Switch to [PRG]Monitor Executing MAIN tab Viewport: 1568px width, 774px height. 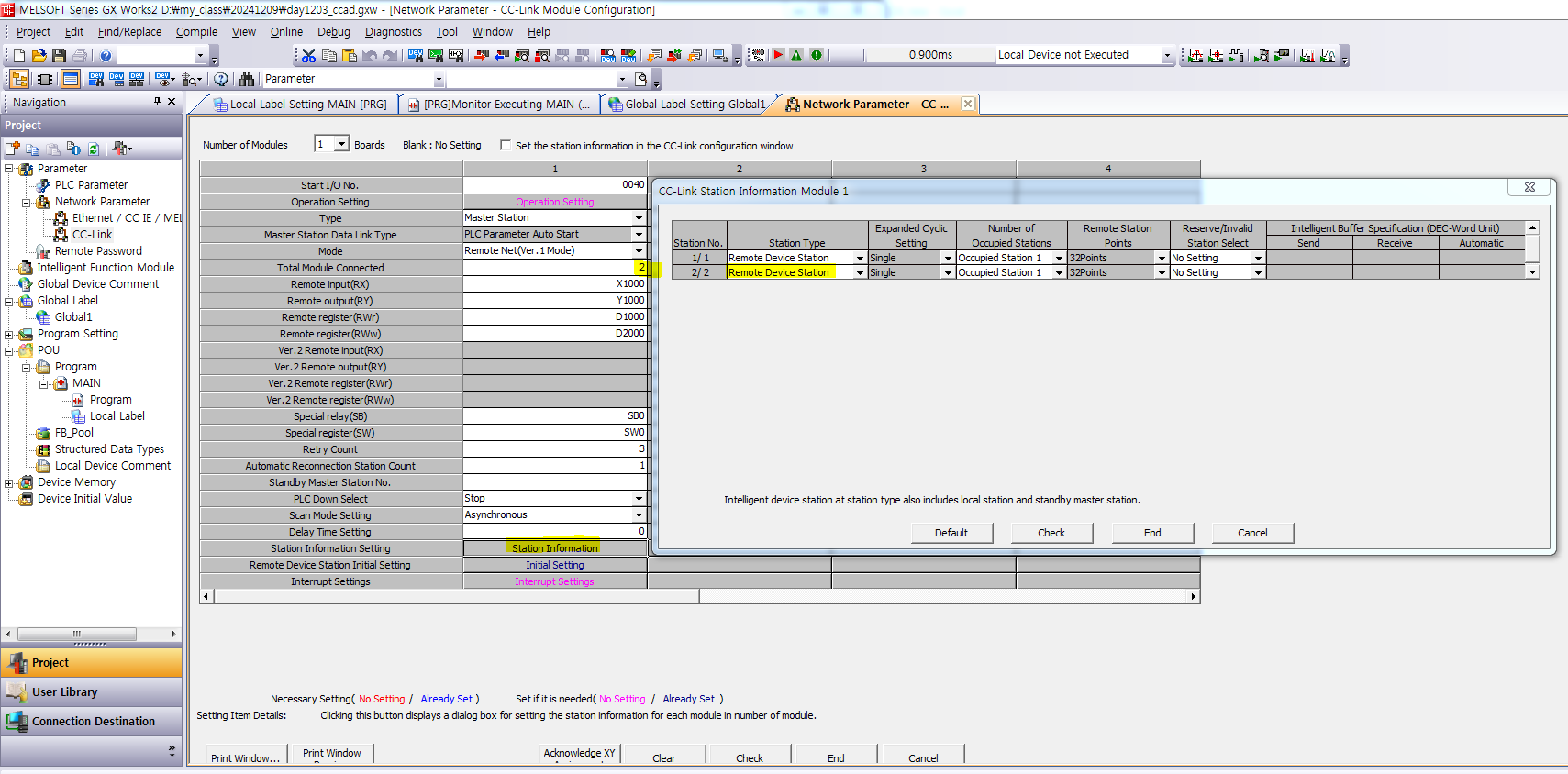(501, 105)
